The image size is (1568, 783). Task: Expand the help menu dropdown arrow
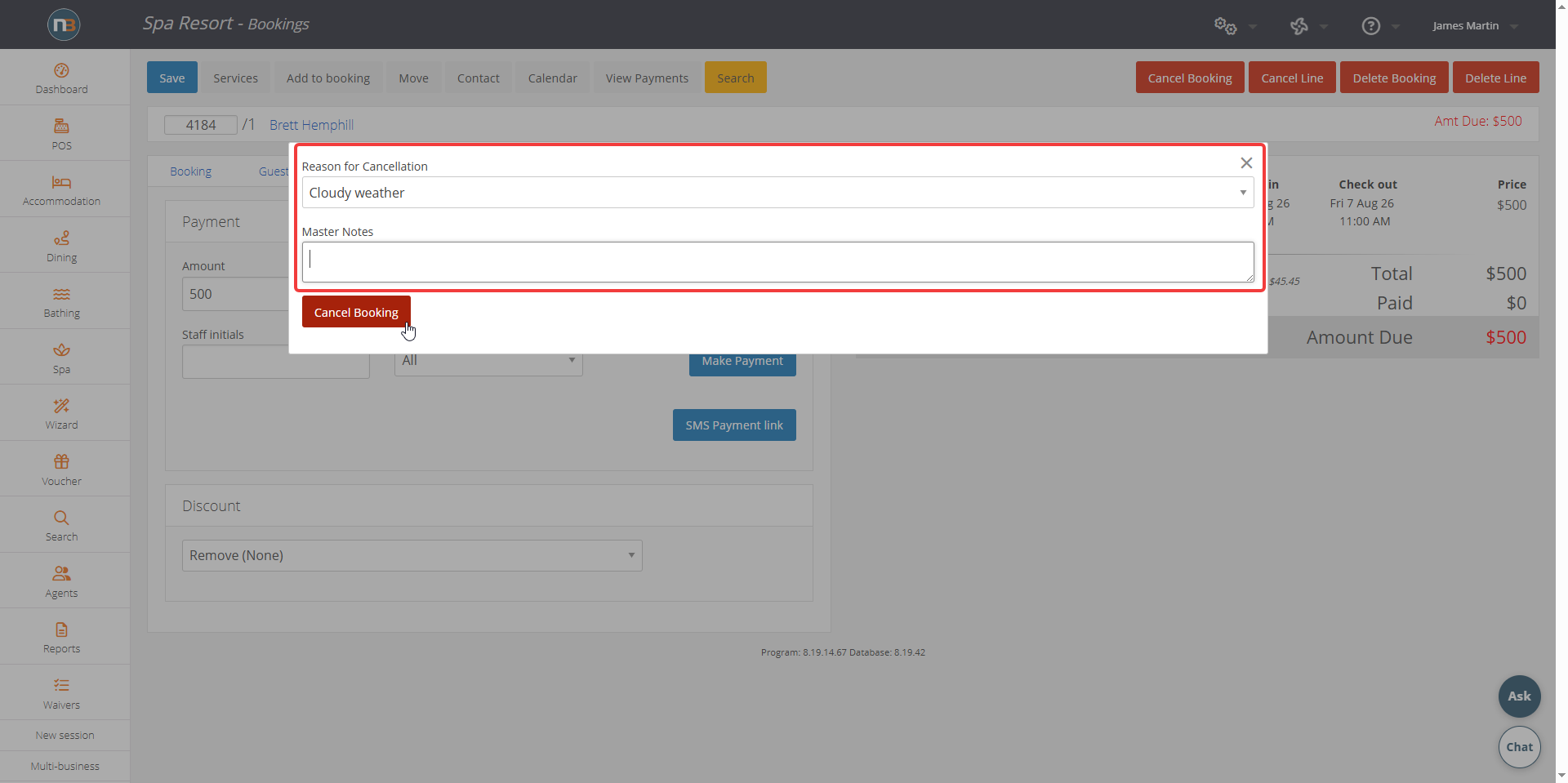coord(1396,27)
